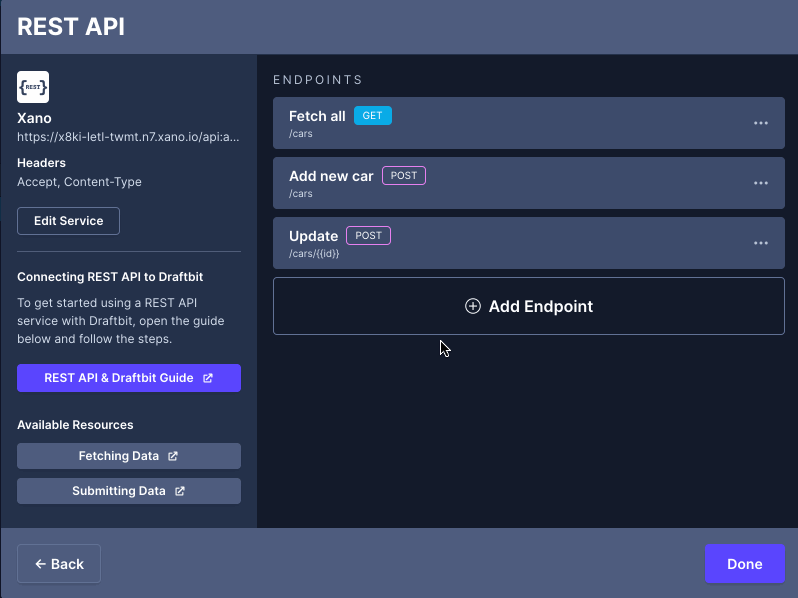
Task: Click the Accept, Content-Type headers text
Action: (x=79, y=182)
